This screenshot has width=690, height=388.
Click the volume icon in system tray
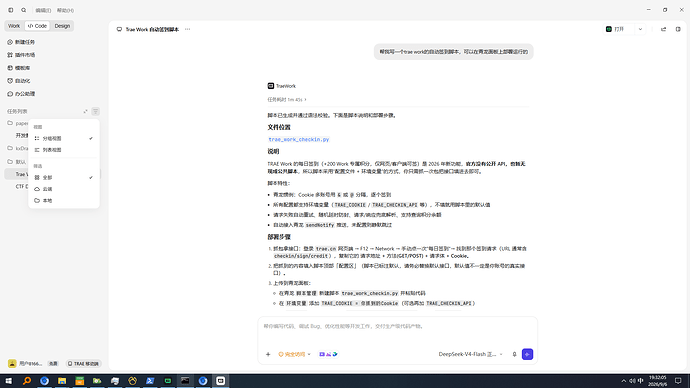click(x=632, y=381)
